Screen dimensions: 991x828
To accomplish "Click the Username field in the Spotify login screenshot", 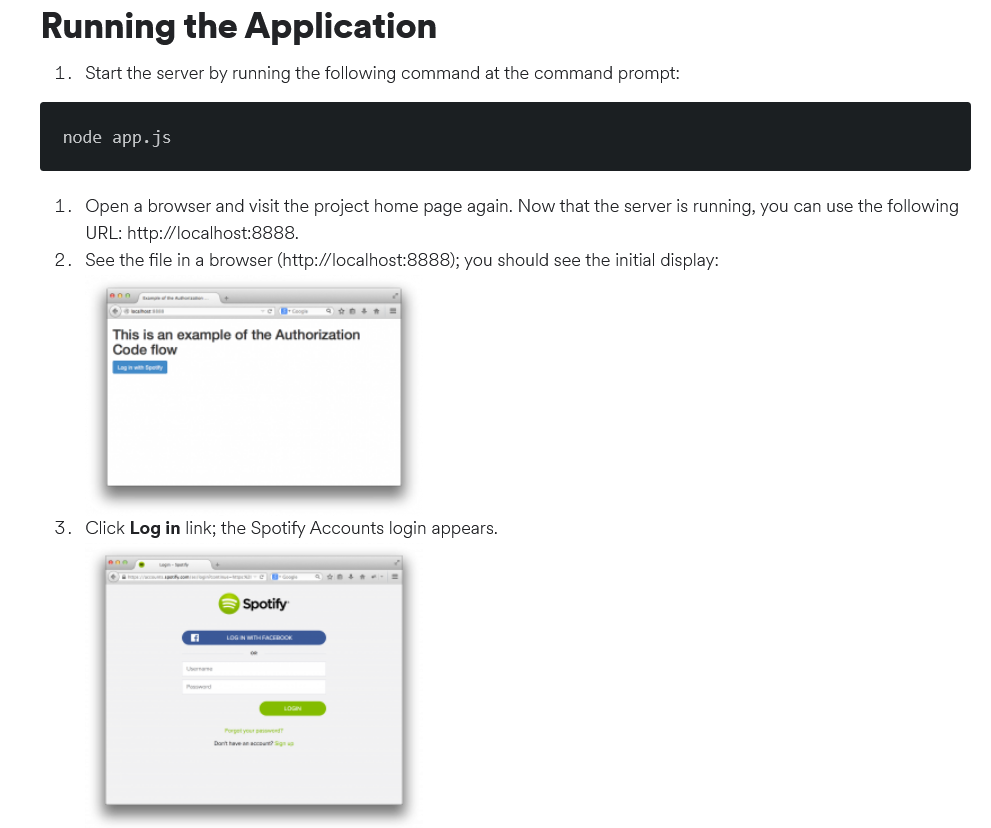I will (x=253, y=669).
